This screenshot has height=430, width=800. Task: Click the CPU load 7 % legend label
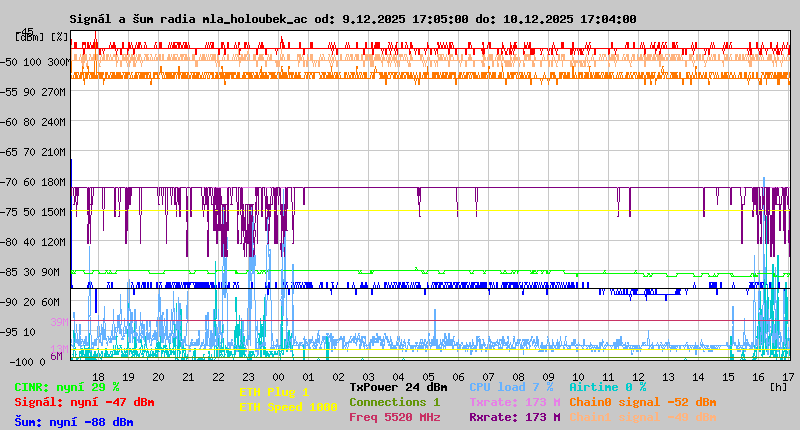click(511, 387)
